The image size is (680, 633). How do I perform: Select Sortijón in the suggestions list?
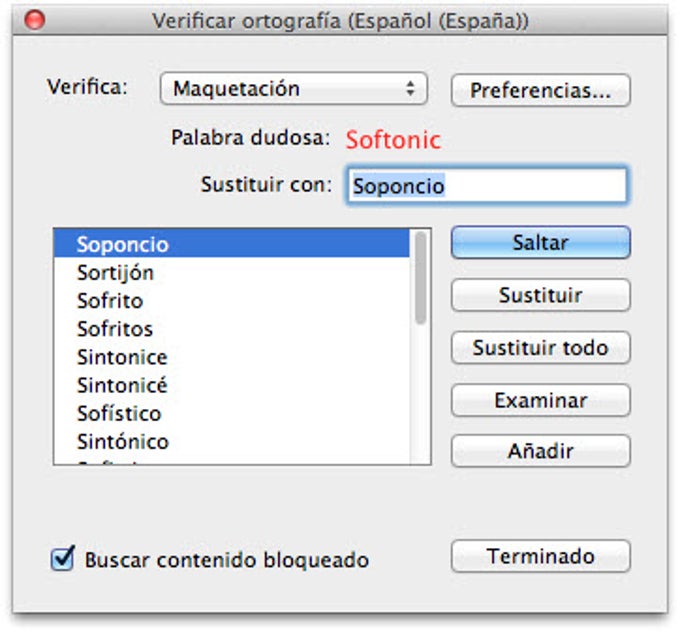point(232,273)
